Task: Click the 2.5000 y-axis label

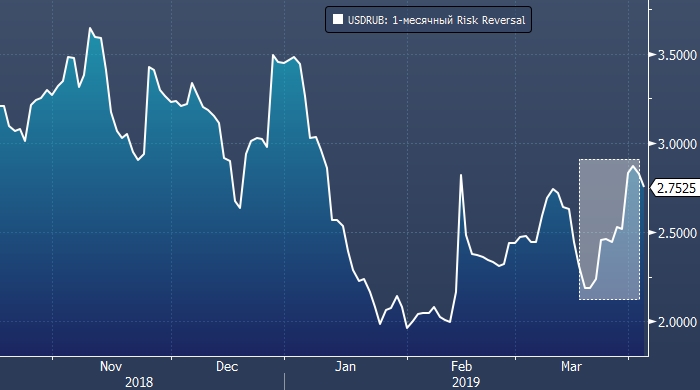Action: [x=677, y=233]
